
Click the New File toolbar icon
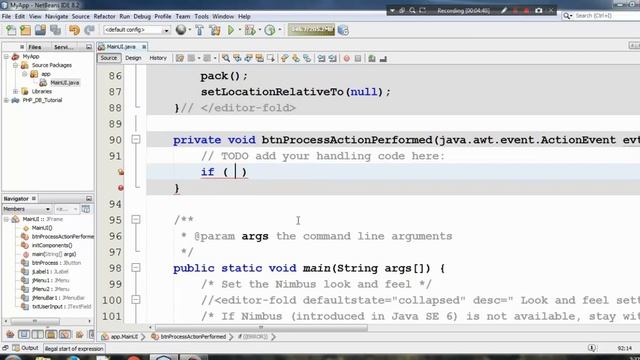coord(11,30)
